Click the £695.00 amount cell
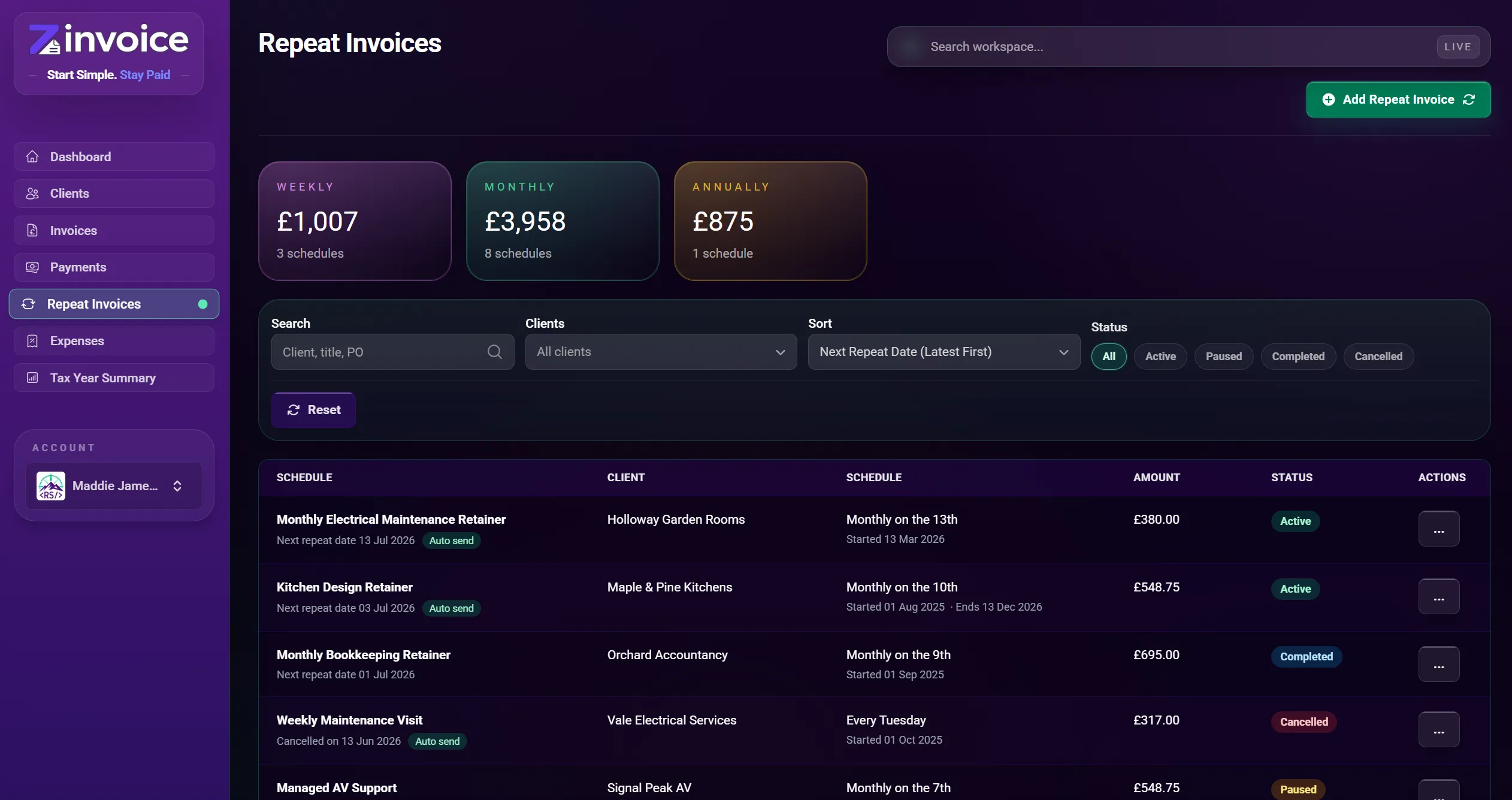The width and height of the screenshot is (1512, 800). tap(1156, 655)
